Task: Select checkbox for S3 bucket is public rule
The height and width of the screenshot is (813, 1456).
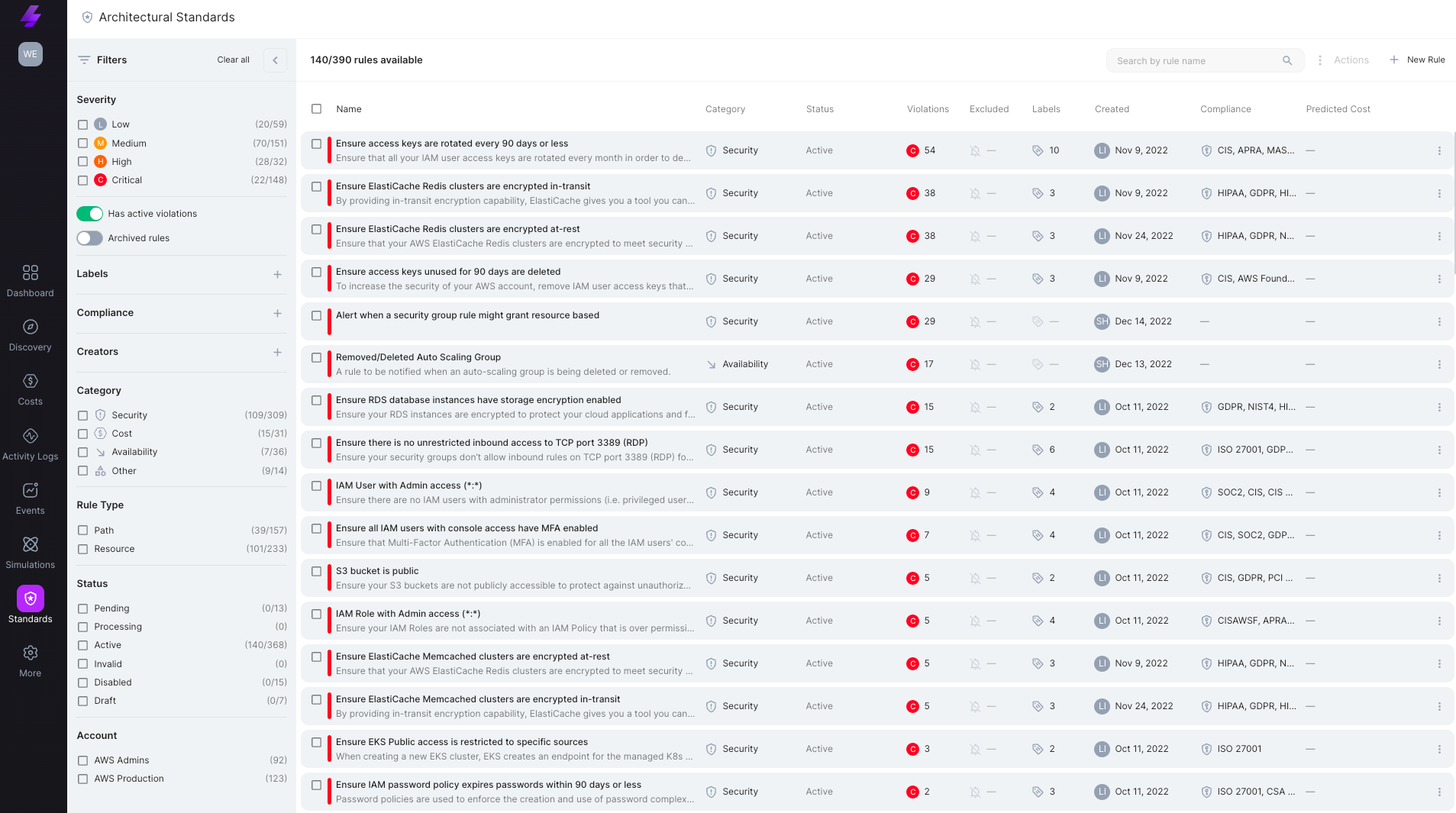Action: [316, 572]
